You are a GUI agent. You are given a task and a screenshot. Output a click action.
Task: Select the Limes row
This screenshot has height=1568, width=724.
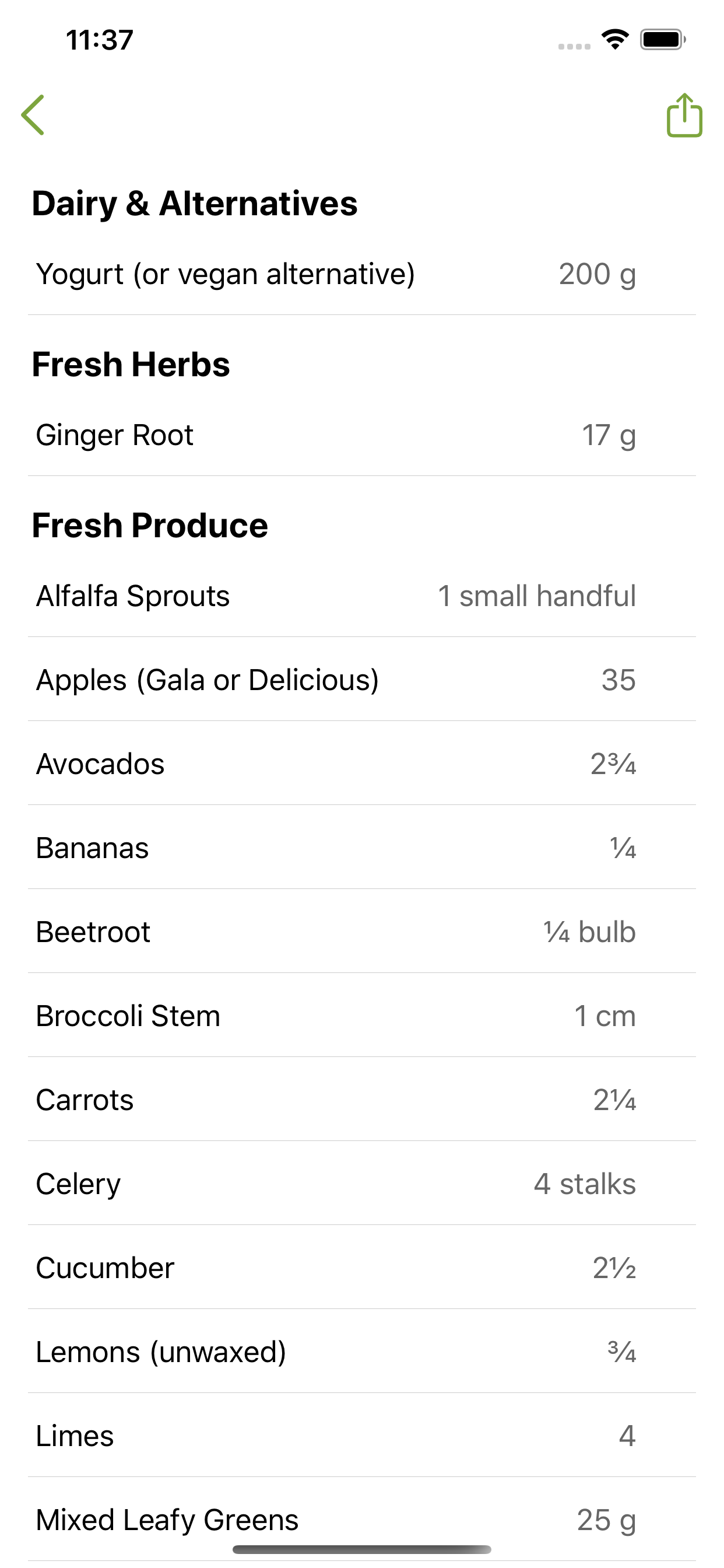pyautogui.click(x=362, y=1436)
